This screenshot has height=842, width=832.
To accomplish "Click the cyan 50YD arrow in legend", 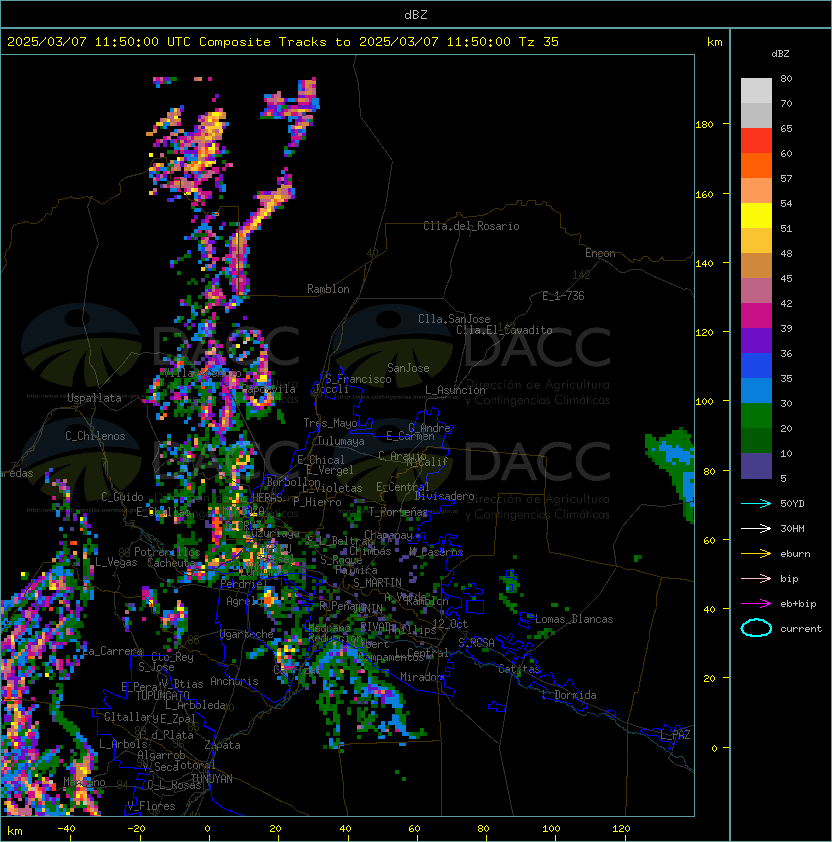I will point(756,504).
